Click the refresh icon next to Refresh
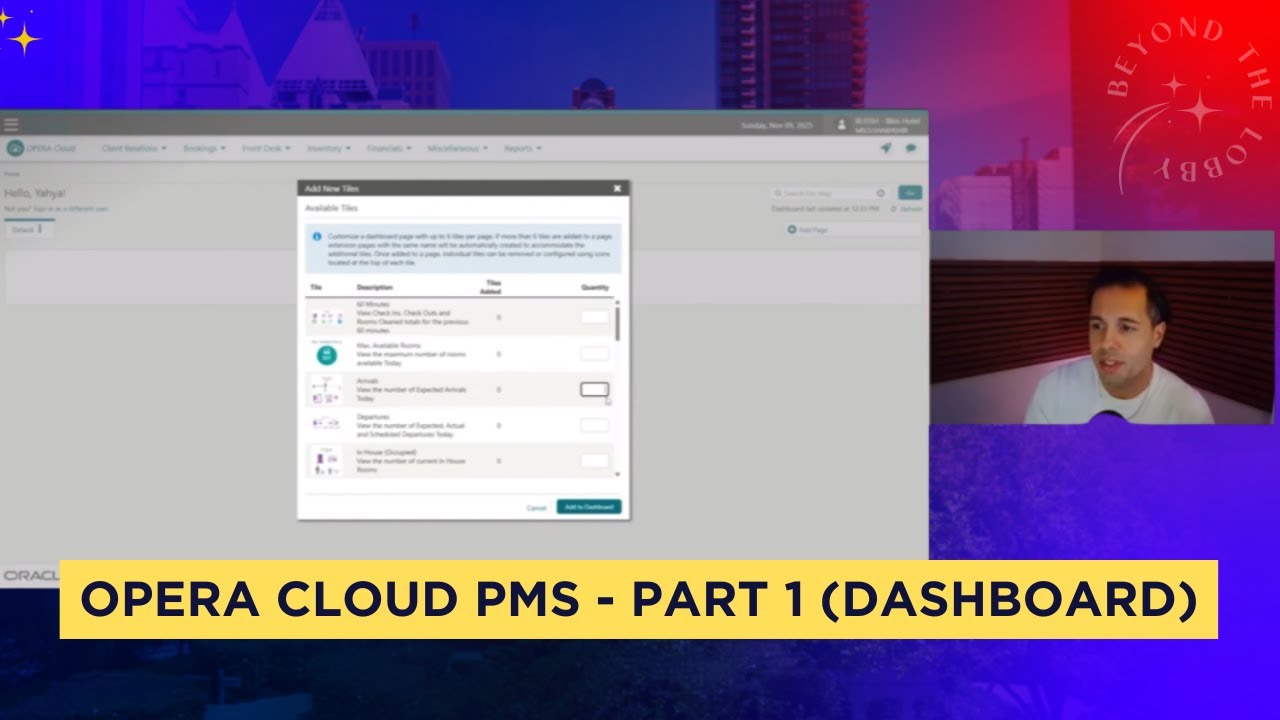The width and height of the screenshot is (1280, 720). pos(893,209)
